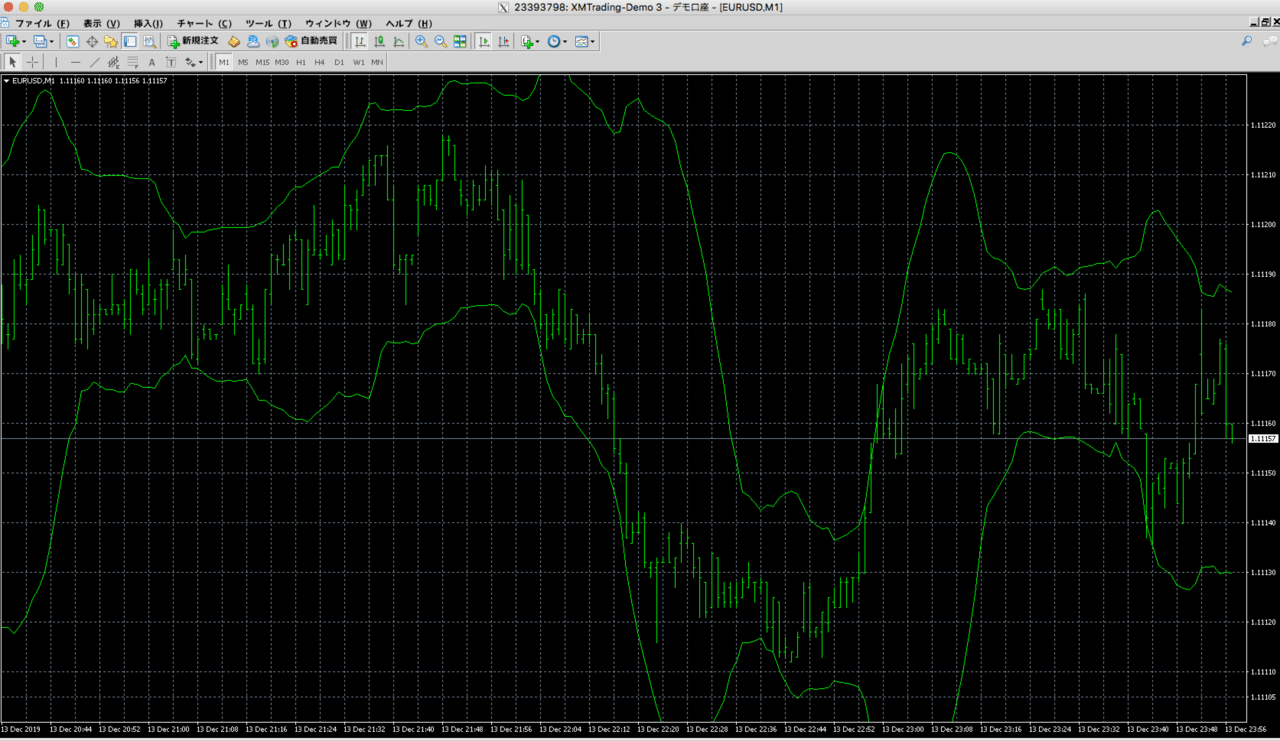1280x741 pixels.
Task: Open the signals icon
Action: click(272, 41)
